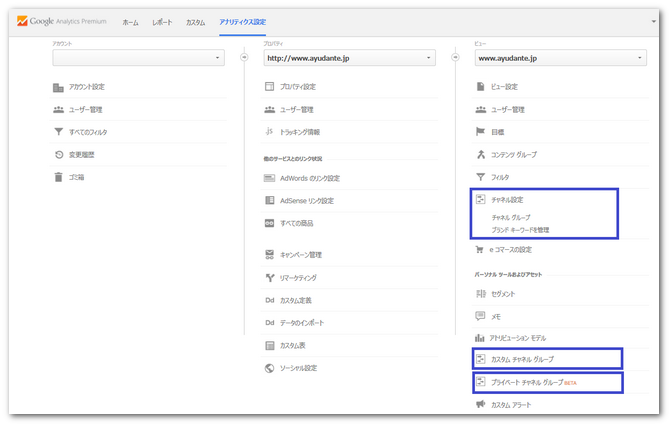This screenshot has width=669, height=424.
Task: Open ブランド キーワードを管理
Action: pos(520,230)
